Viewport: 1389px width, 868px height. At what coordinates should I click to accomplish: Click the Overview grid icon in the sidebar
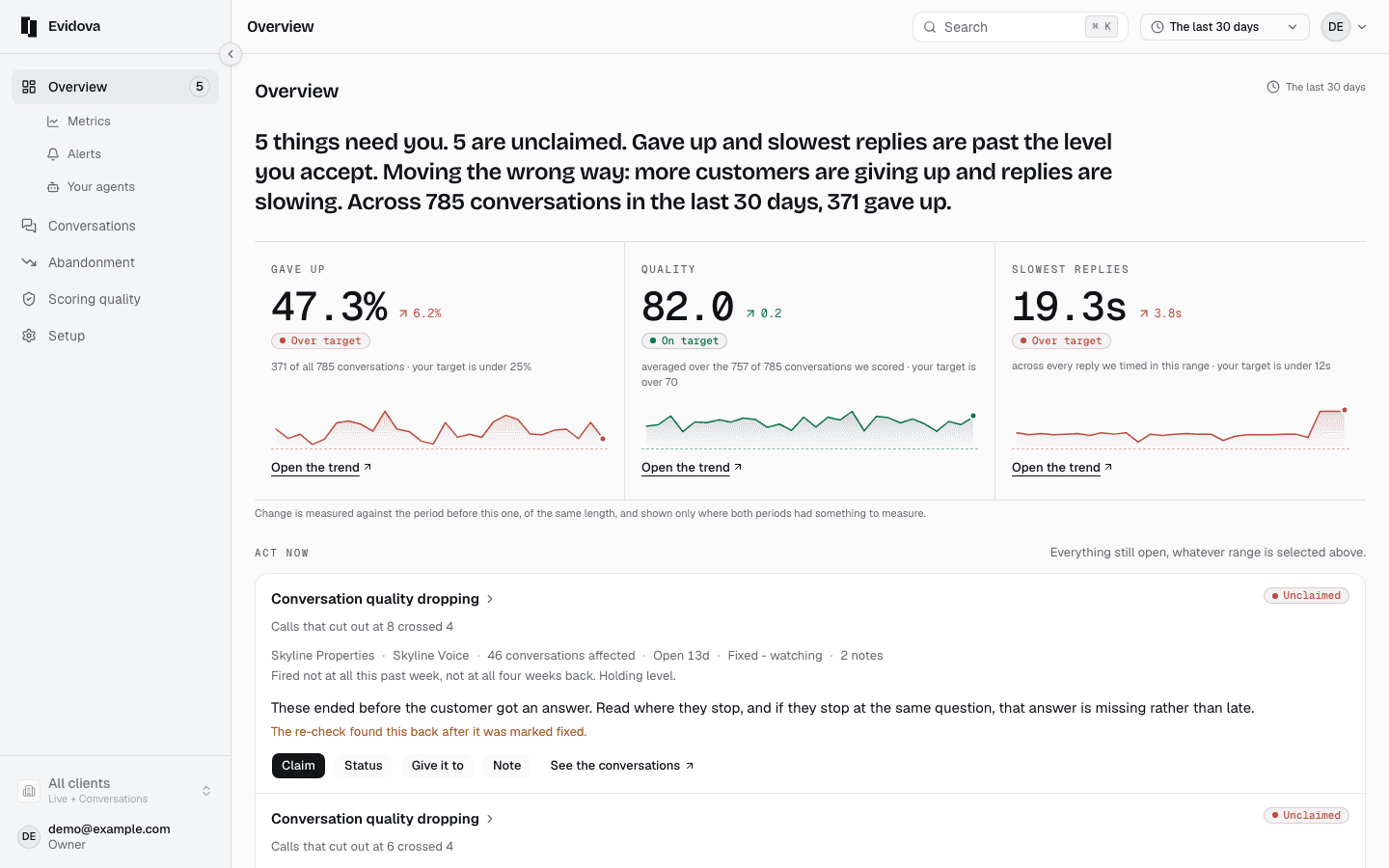click(x=29, y=87)
